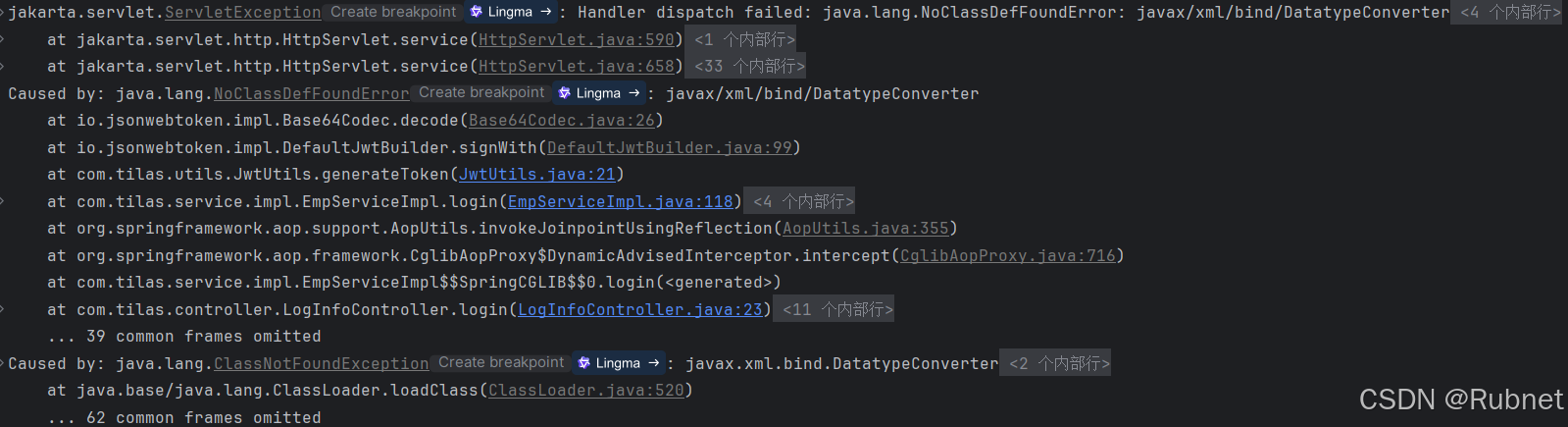Viewport: 1568px width, 427px height.
Task: Expand the <33 internal lines> fold
Action: 744,67
